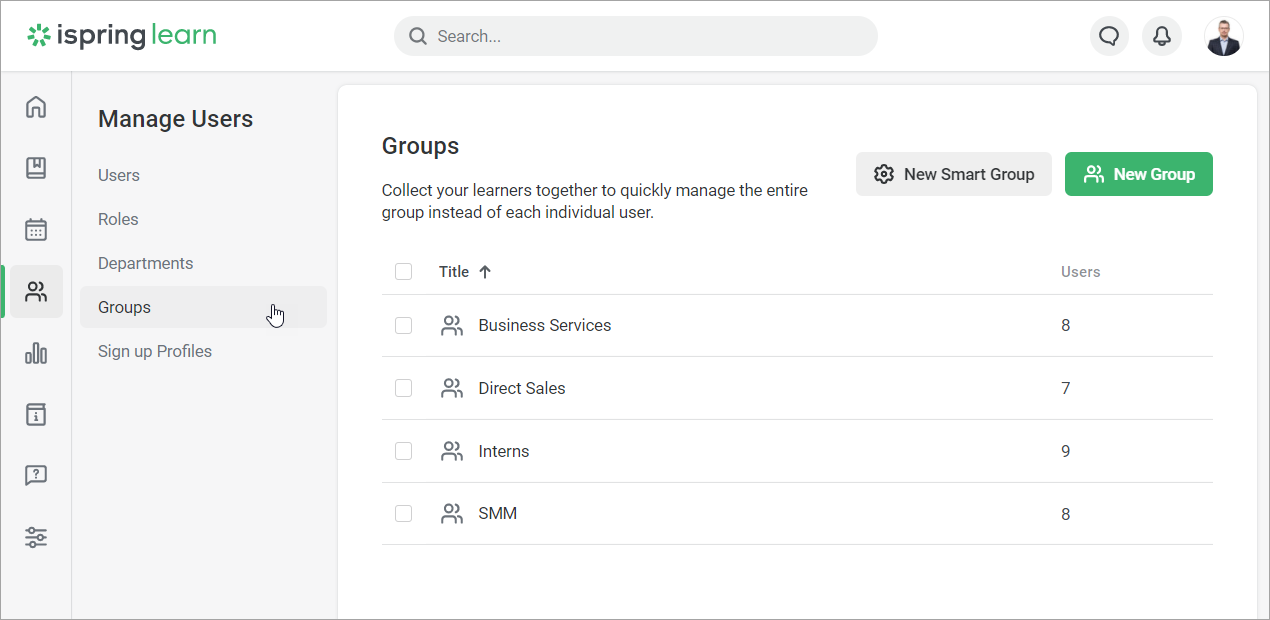Open Sign up Profiles
Screen dimensions: 1270x620
pos(155,351)
